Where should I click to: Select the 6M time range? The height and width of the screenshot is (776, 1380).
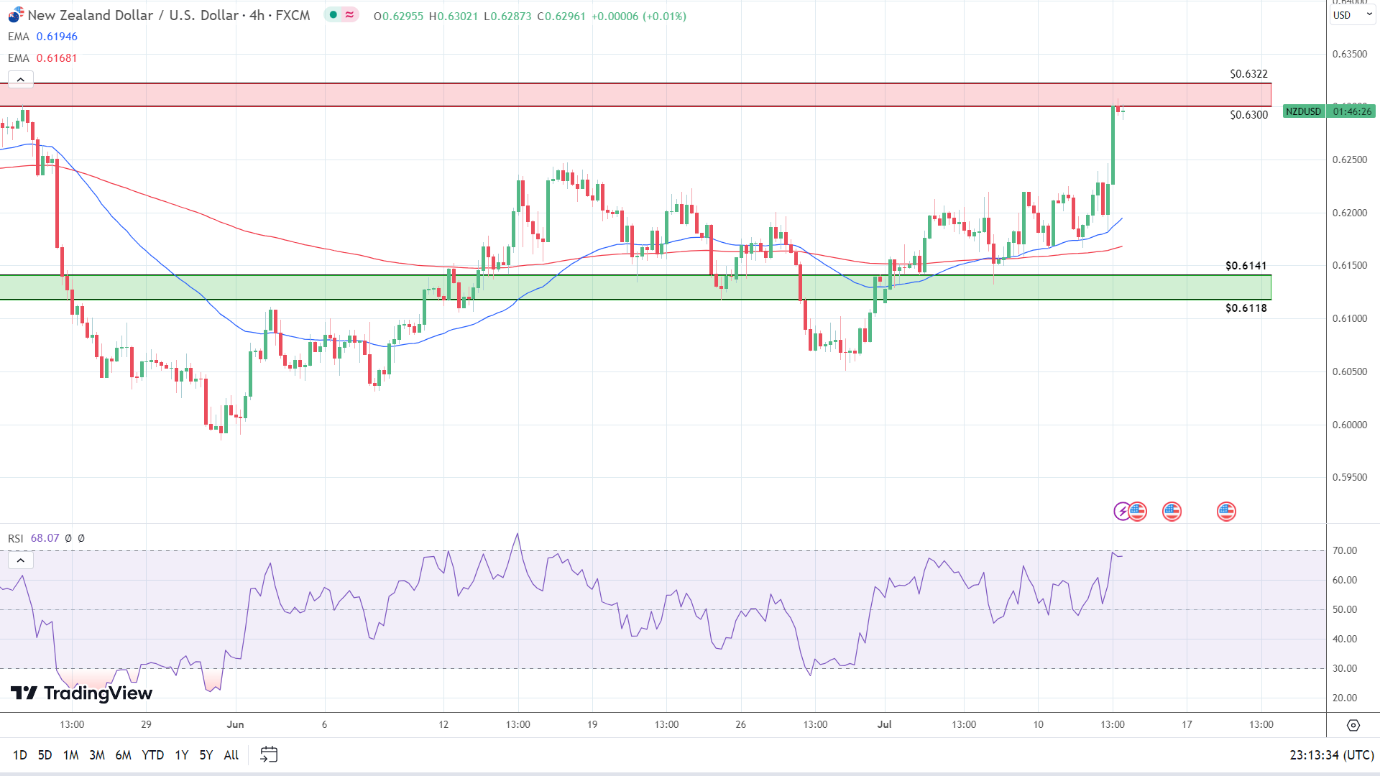point(124,755)
